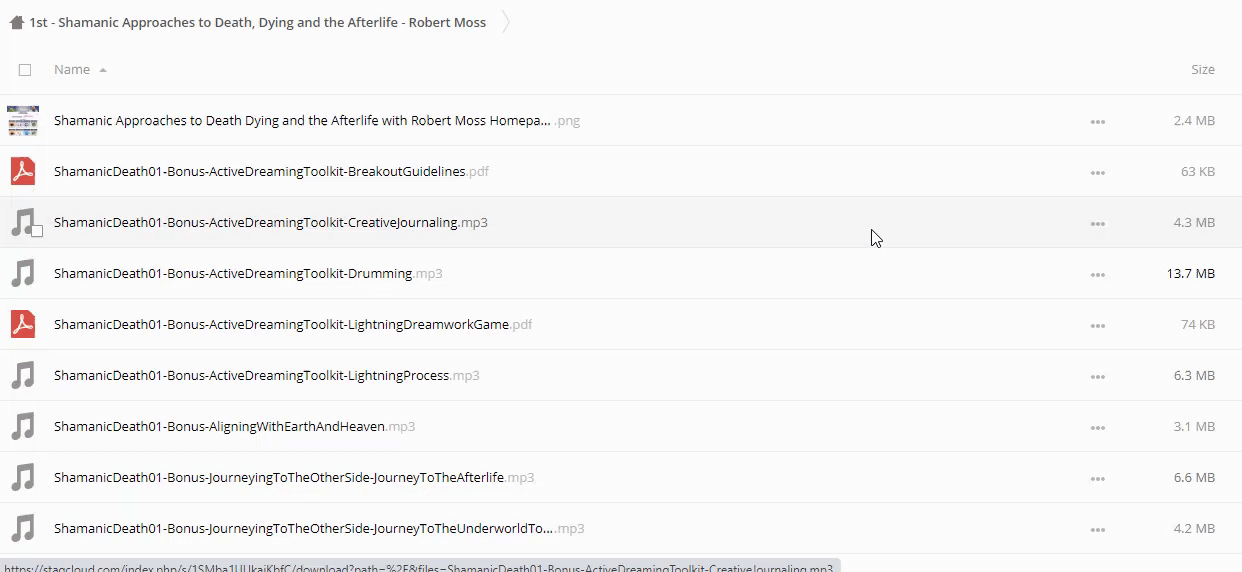Click the audio icon for AligningWithEarthAndHeaven mp3

(23, 427)
